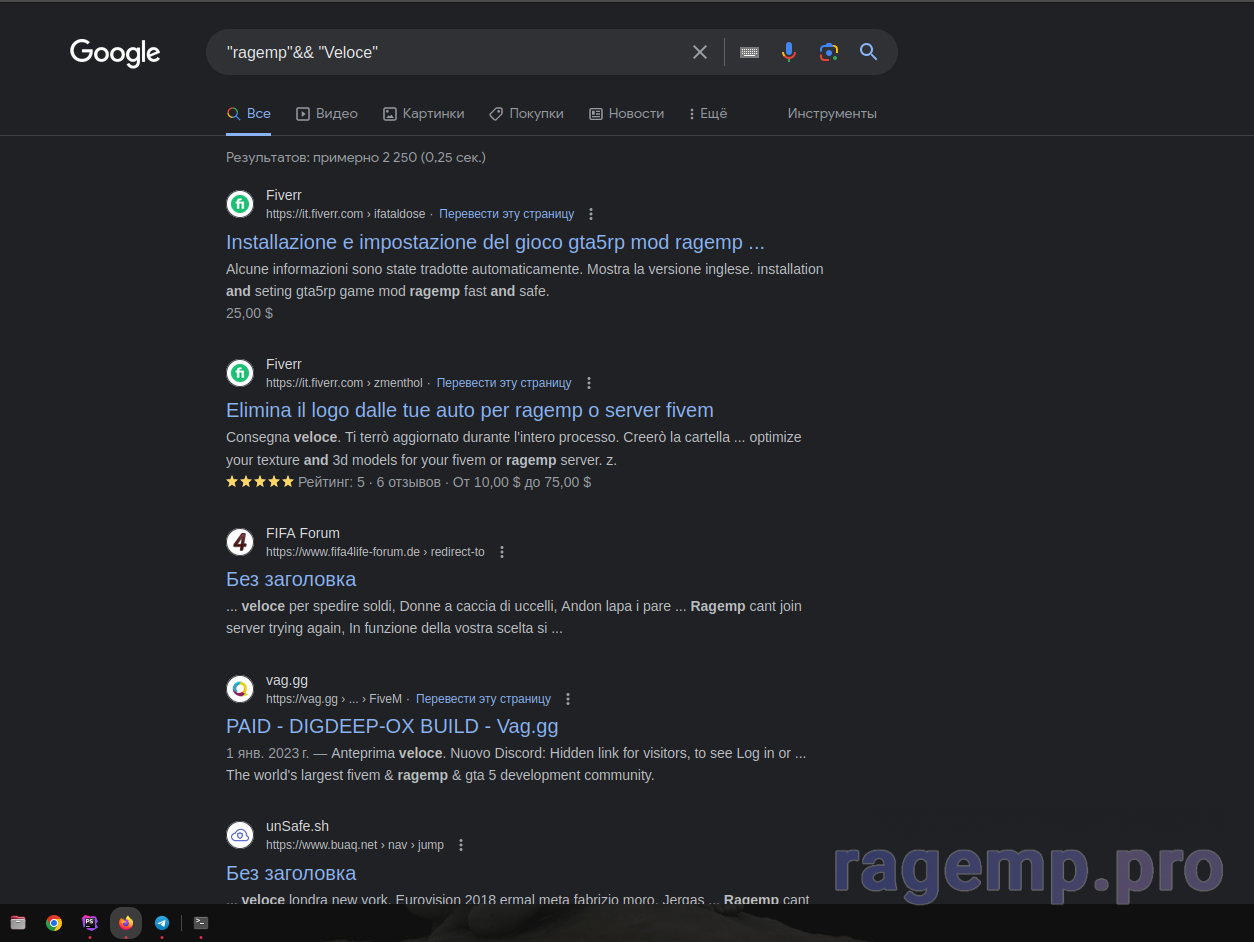Switch to the Картинки tab
The image size is (1254, 942).
click(x=424, y=114)
